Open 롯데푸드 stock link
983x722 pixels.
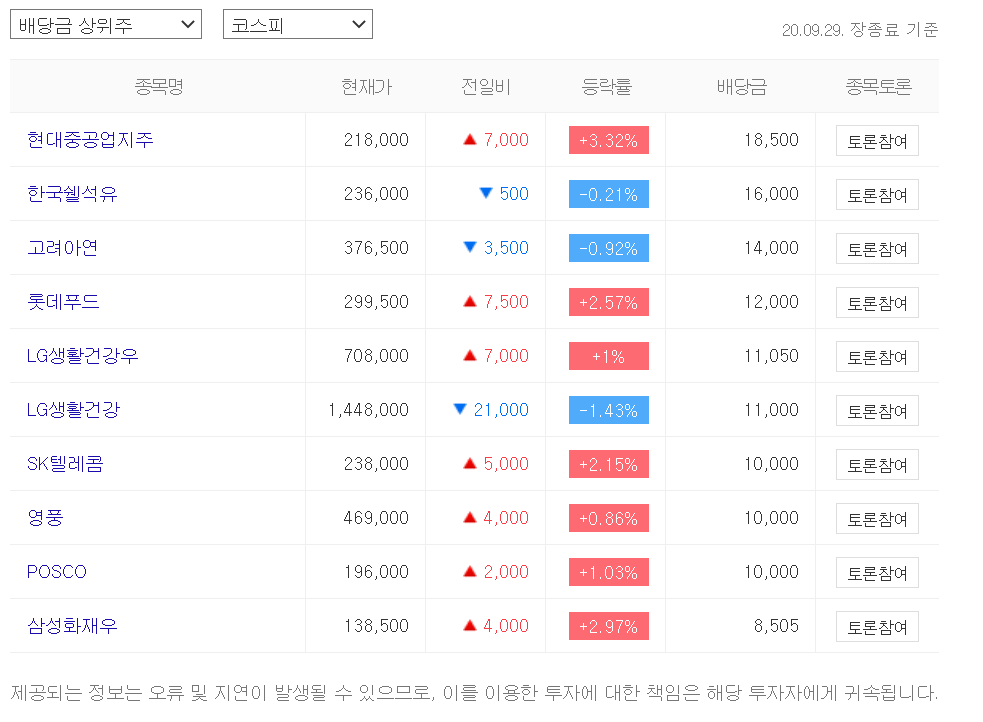(63, 301)
